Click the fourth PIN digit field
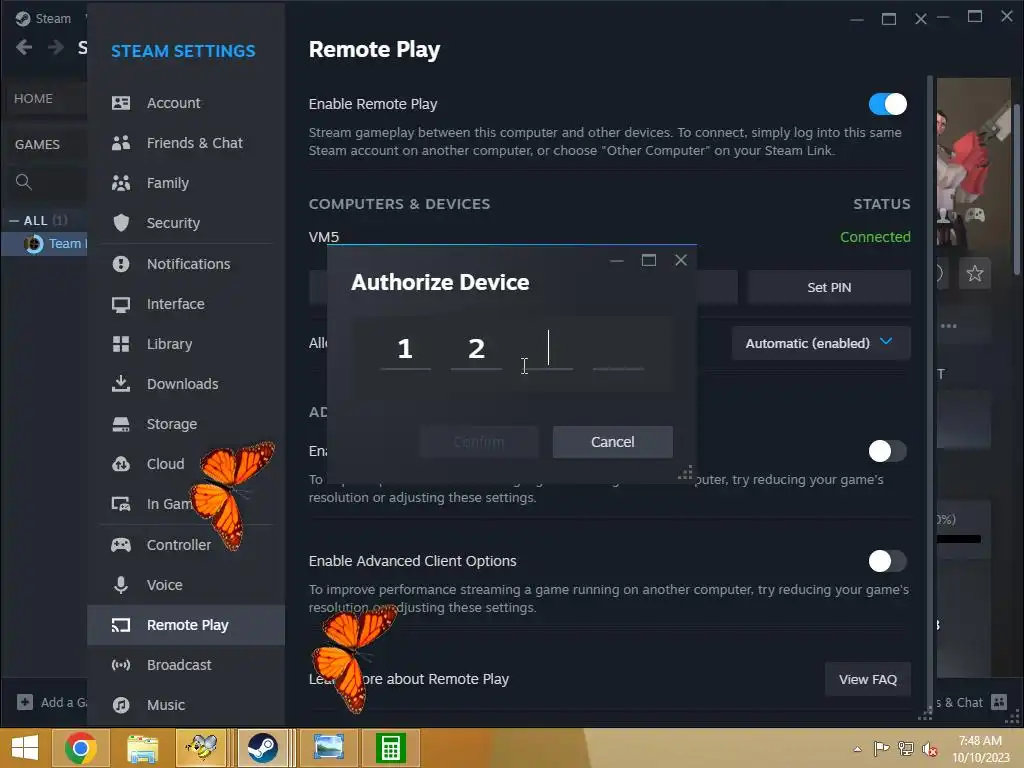 tap(618, 351)
